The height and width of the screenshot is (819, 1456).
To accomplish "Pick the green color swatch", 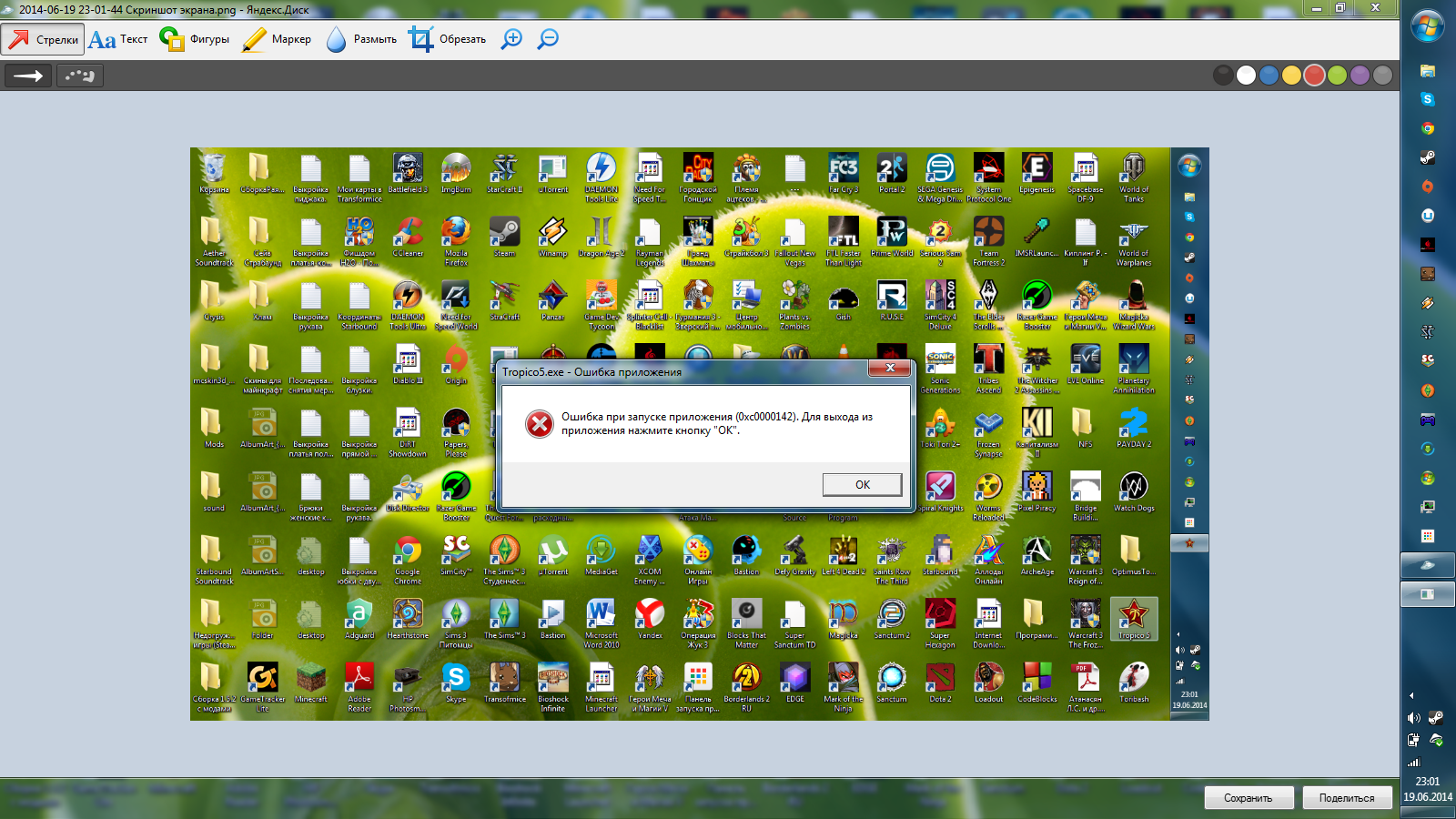I will point(1338,76).
